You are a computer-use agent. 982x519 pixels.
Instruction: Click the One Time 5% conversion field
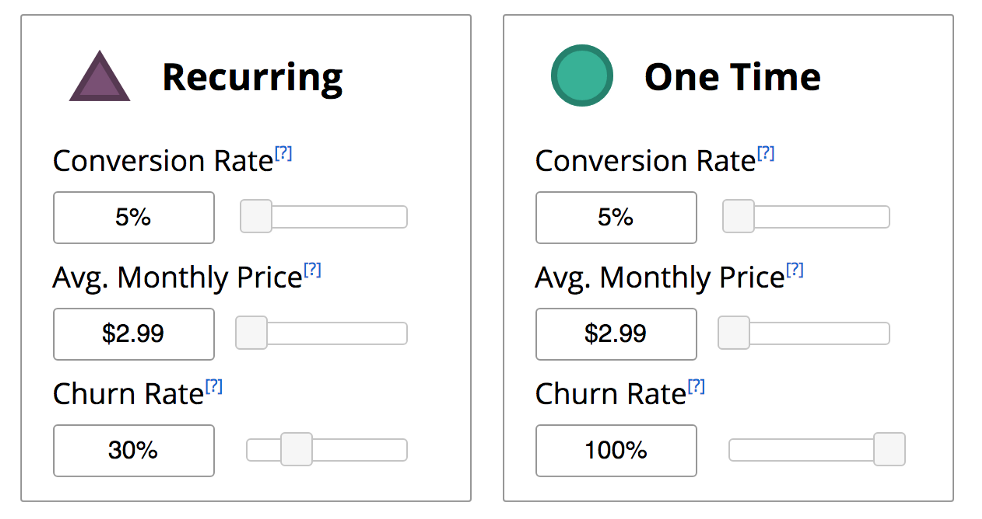[616, 217]
